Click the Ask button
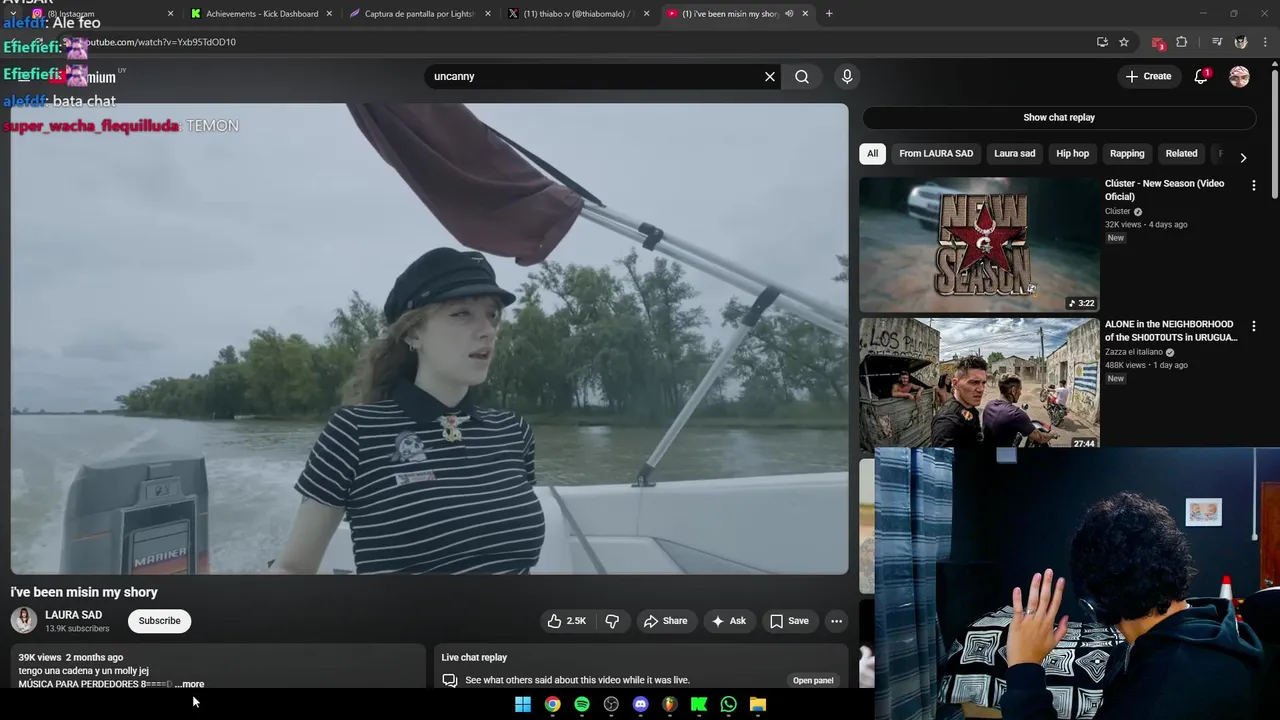Viewport: 1280px width, 720px height. click(728, 621)
